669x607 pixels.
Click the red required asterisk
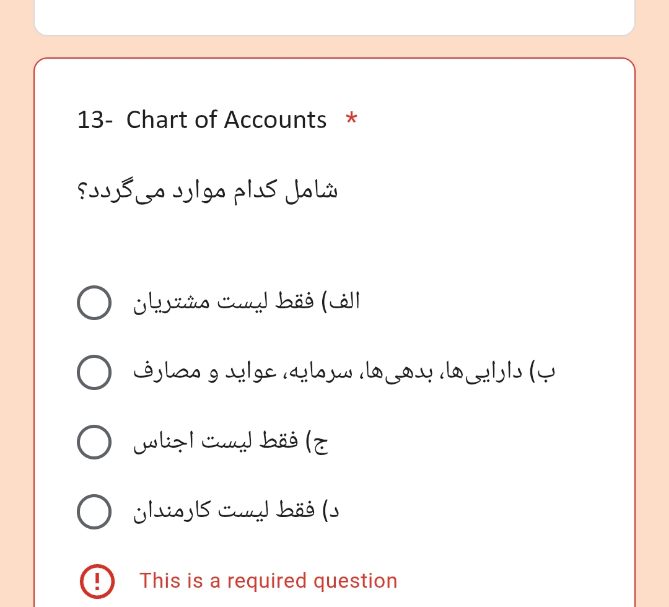[351, 117]
